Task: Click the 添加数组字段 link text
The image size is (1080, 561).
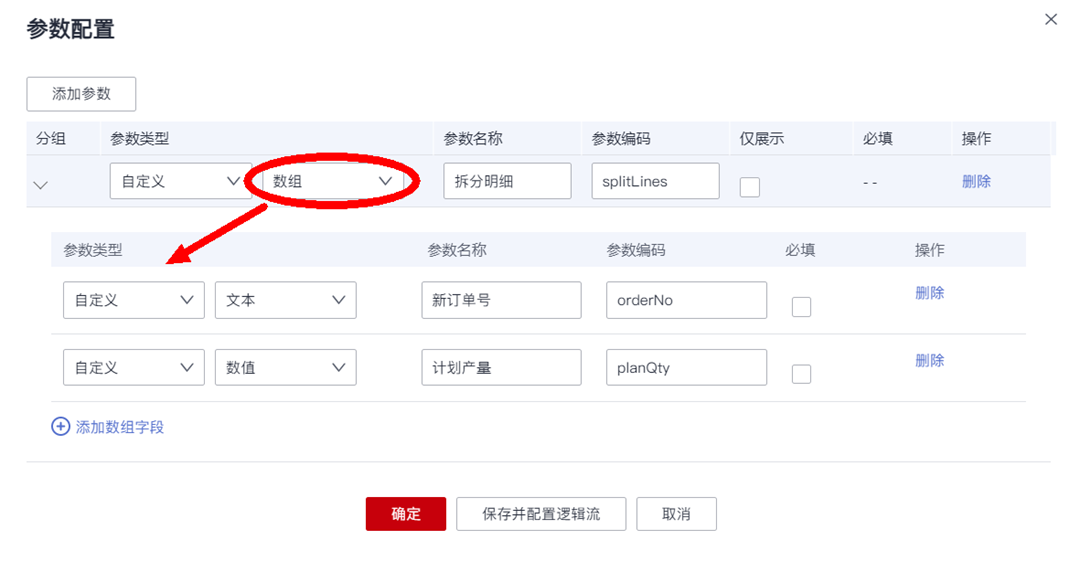Action: coord(120,427)
